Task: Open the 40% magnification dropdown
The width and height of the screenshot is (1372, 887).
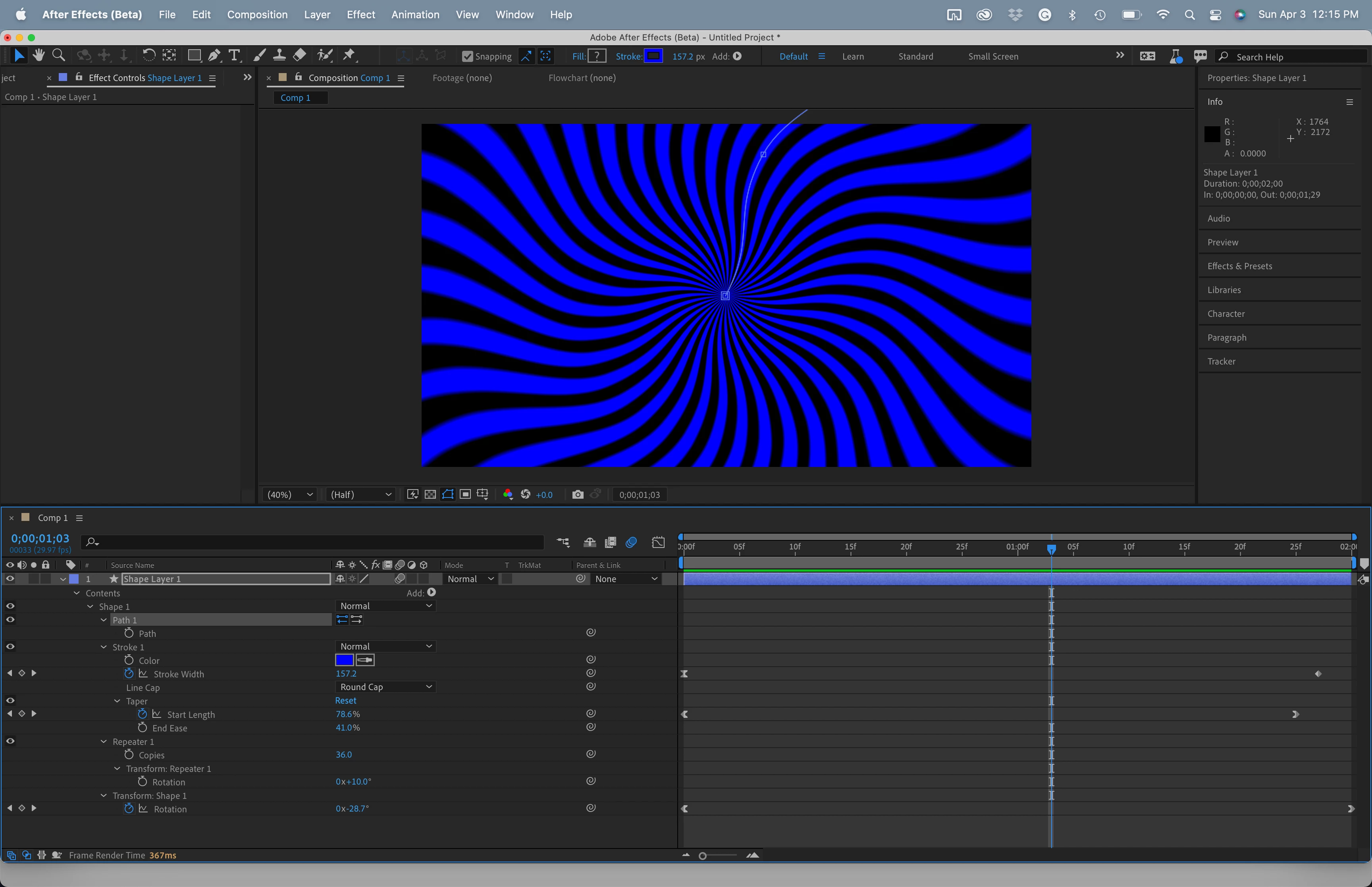Action: 289,494
